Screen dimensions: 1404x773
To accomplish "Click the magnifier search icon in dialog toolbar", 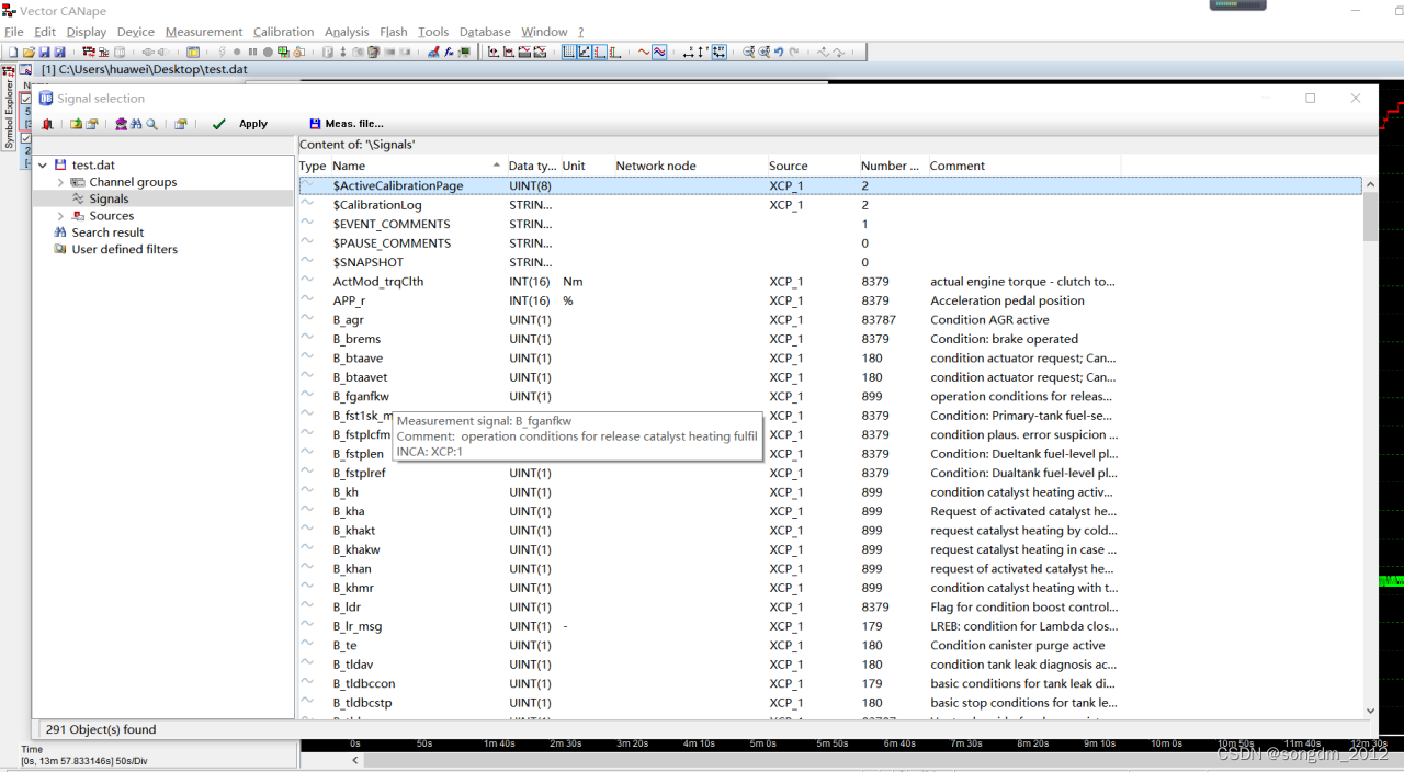I will click(x=152, y=124).
